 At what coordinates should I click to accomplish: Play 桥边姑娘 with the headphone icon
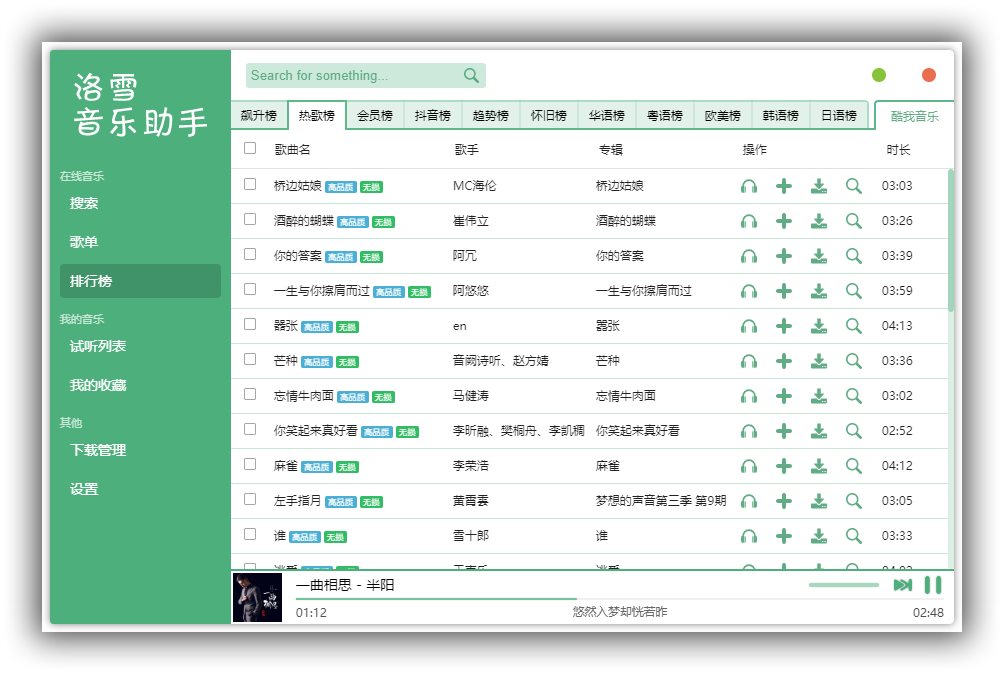pyautogui.click(x=749, y=186)
